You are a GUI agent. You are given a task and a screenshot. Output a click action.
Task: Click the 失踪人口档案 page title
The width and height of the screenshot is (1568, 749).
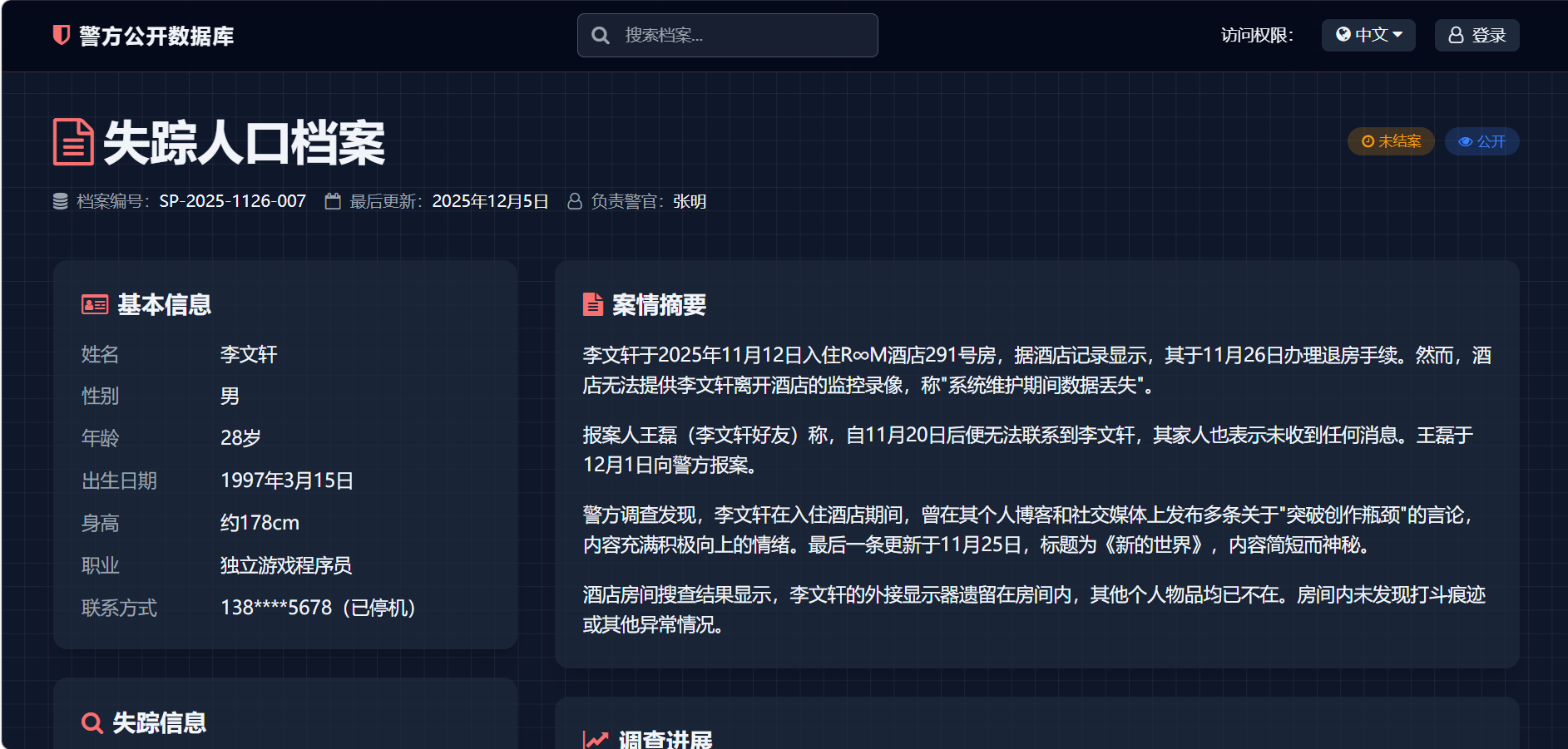tap(244, 143)
